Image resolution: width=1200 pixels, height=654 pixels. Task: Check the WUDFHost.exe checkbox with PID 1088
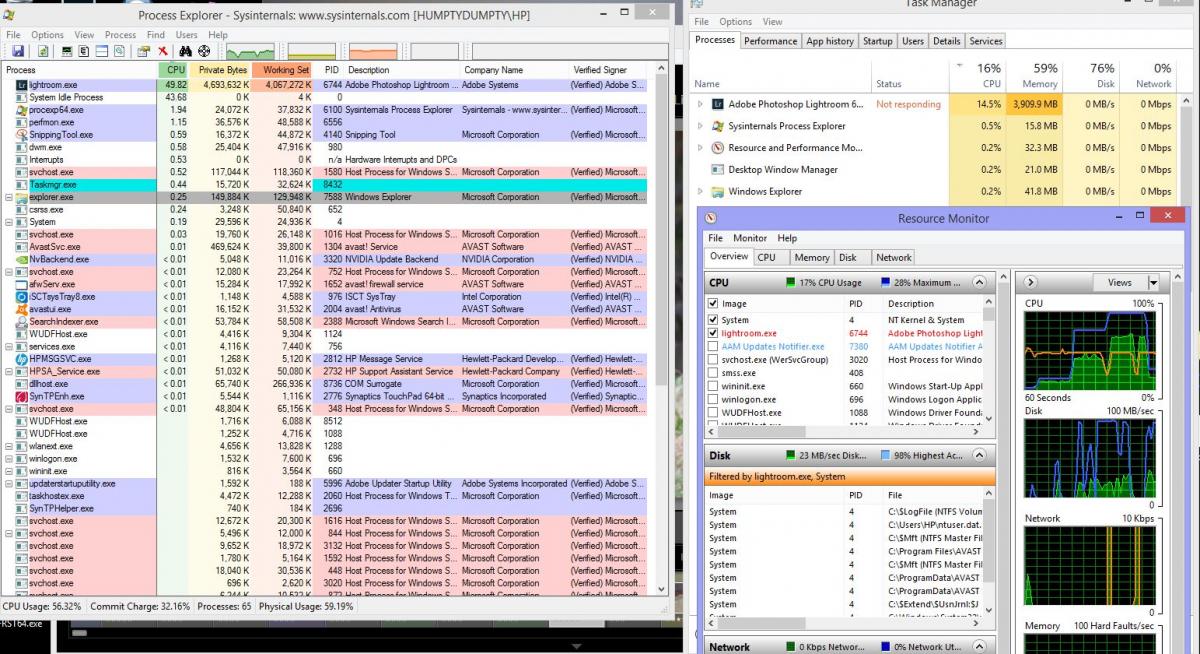coord(713,412)
